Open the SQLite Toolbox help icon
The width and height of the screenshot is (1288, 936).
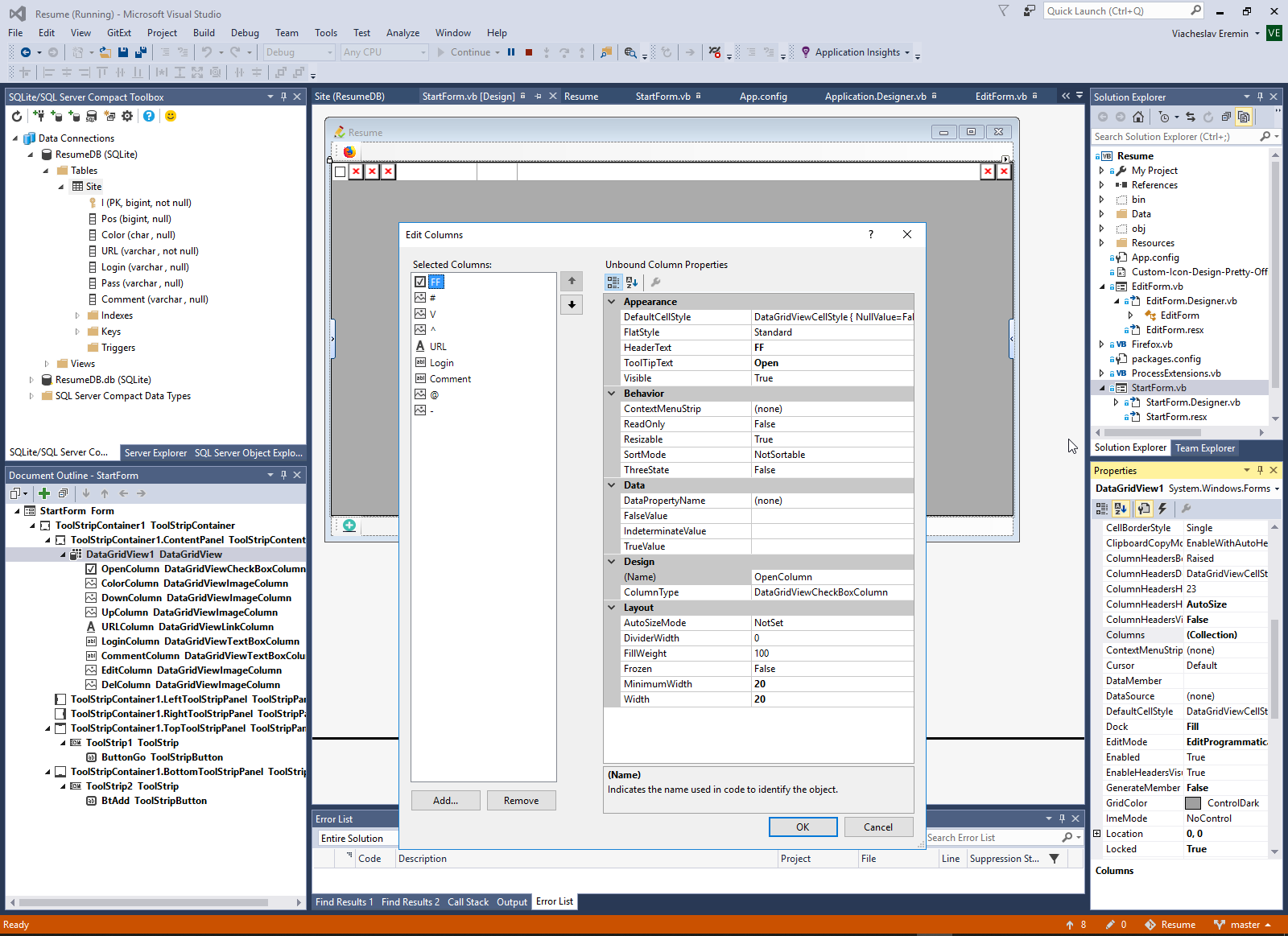[149, 116]
